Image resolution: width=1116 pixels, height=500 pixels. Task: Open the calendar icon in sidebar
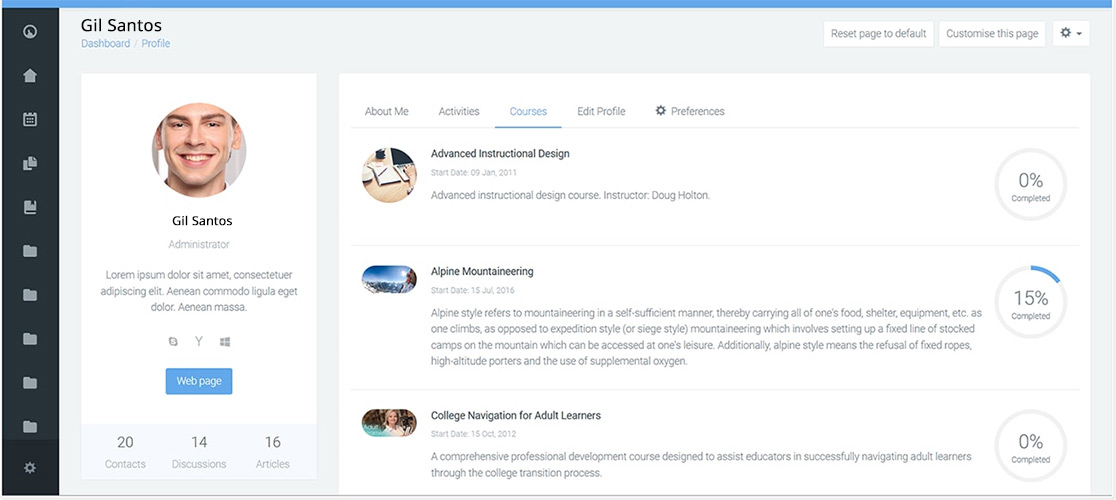pyautogui.click(x=30, y=119)
